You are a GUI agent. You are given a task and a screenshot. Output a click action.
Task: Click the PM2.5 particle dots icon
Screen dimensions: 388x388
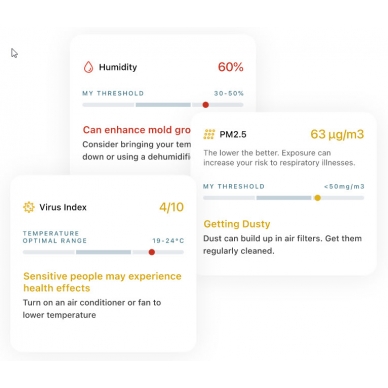tap(209, 134)
